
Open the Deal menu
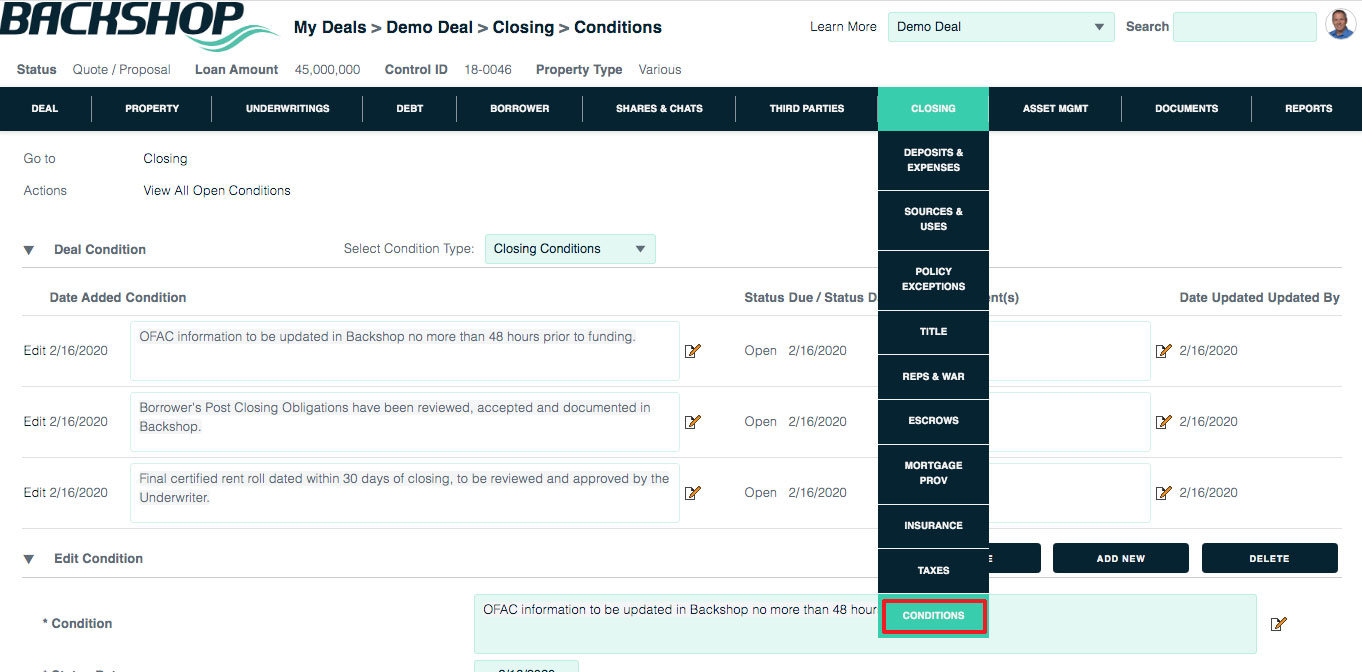45,109
